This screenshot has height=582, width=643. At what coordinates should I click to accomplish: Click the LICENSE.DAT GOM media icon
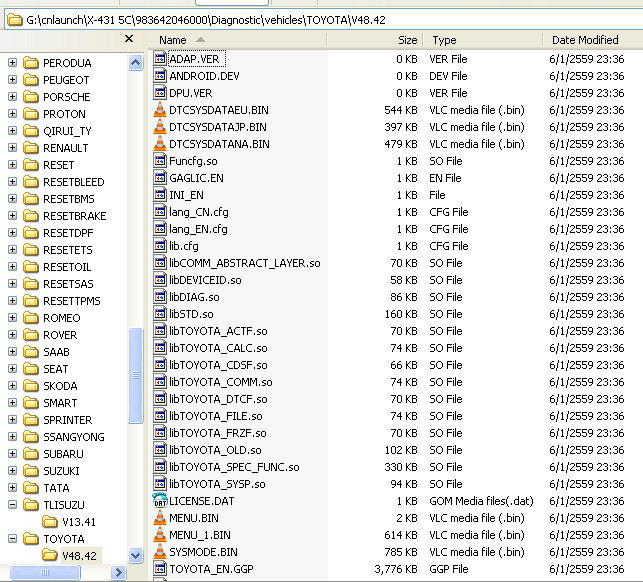160,501
